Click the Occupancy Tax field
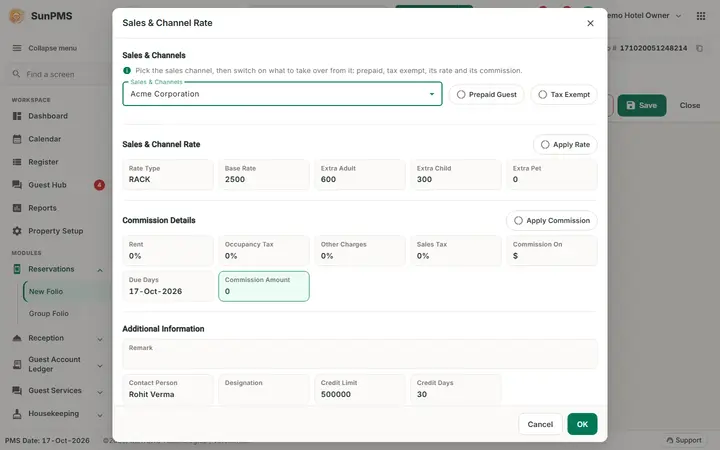Viewport: 720px width, 450px height. point(264,251)
